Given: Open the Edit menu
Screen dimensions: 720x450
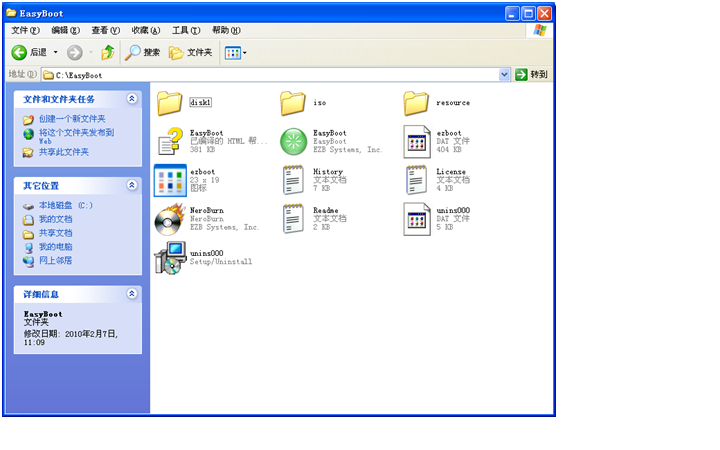Looking at the screenshot, I should [65, 30].
